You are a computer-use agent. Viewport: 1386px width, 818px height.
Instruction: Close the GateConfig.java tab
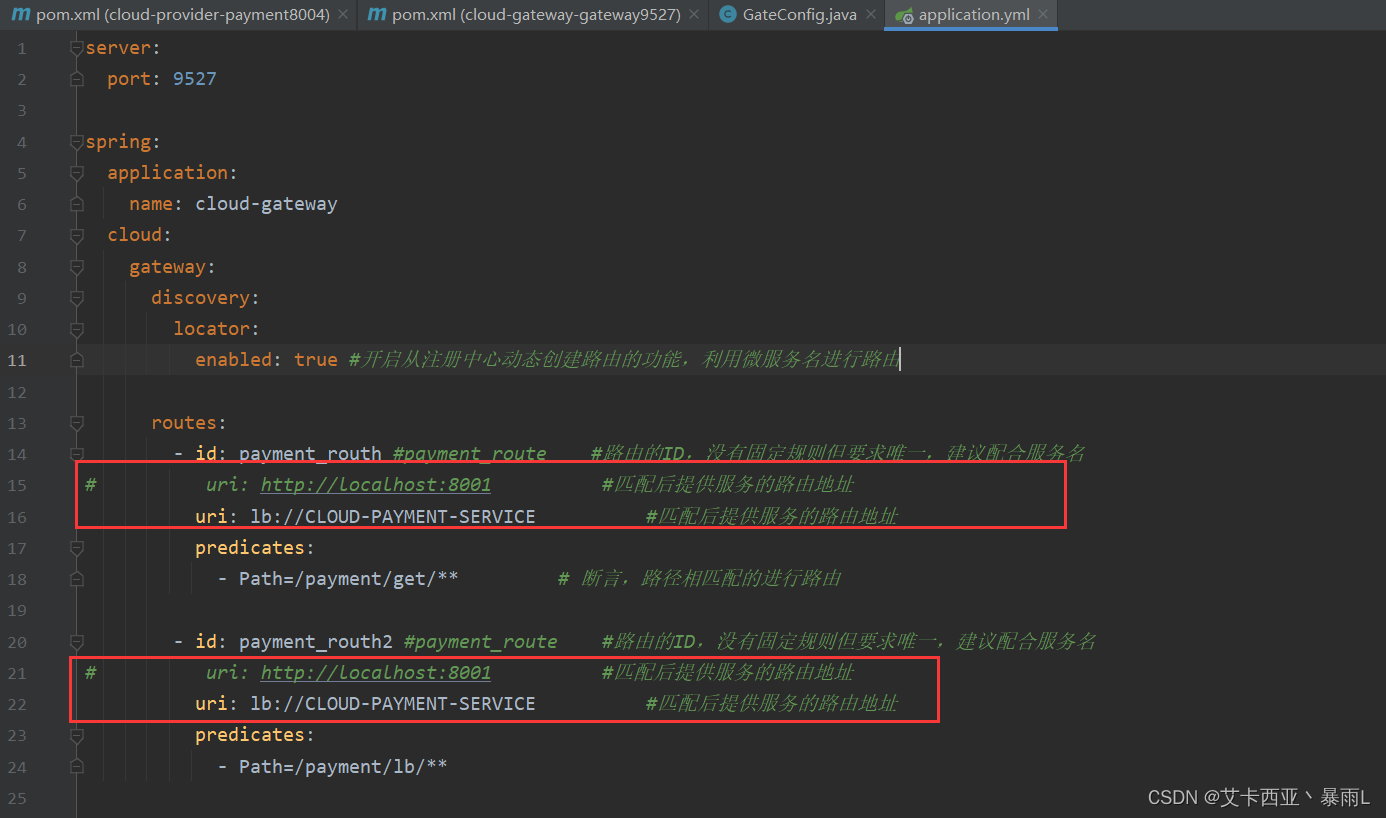coord(870,15)
